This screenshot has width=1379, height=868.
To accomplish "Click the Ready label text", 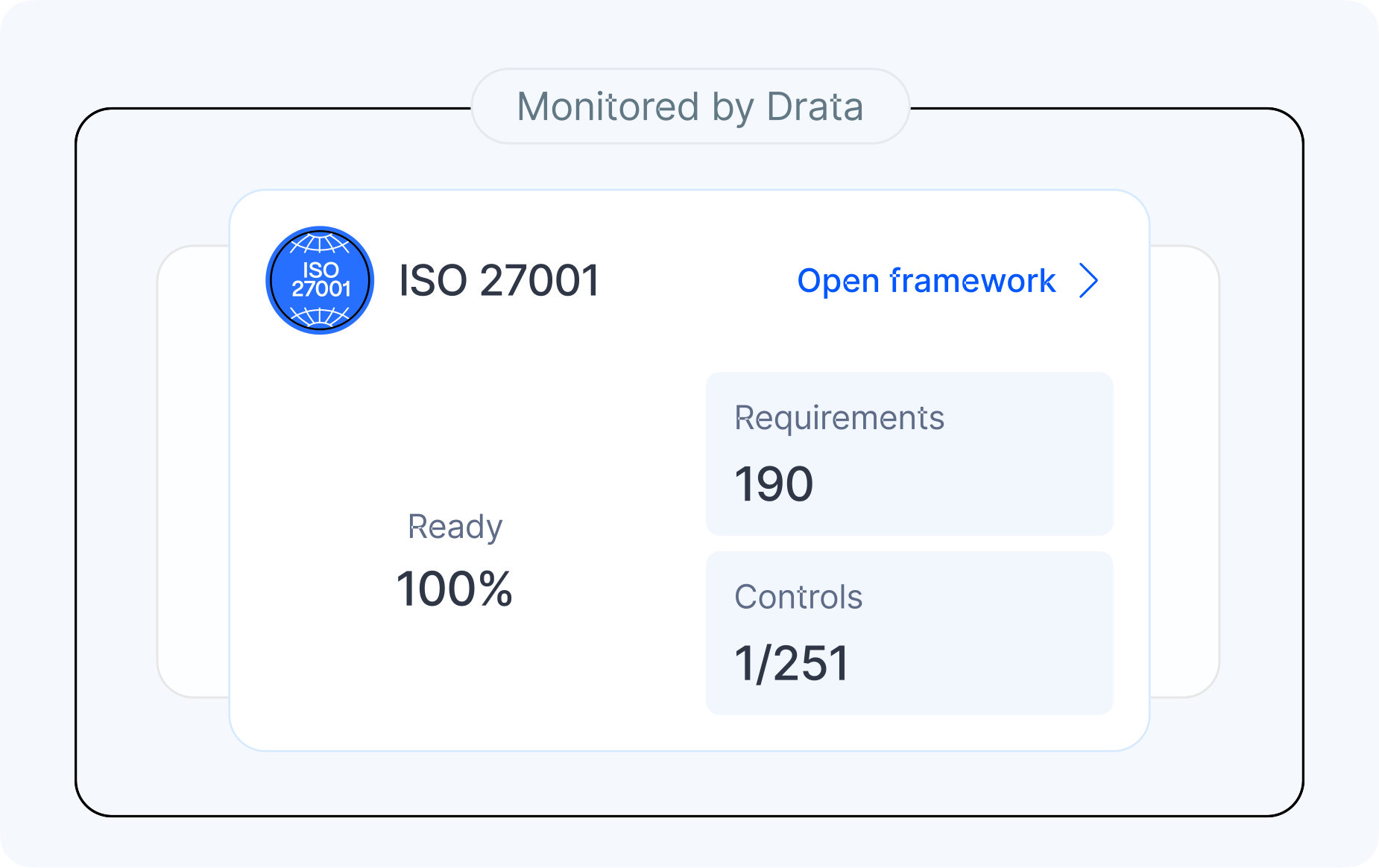I will point(455,528).
